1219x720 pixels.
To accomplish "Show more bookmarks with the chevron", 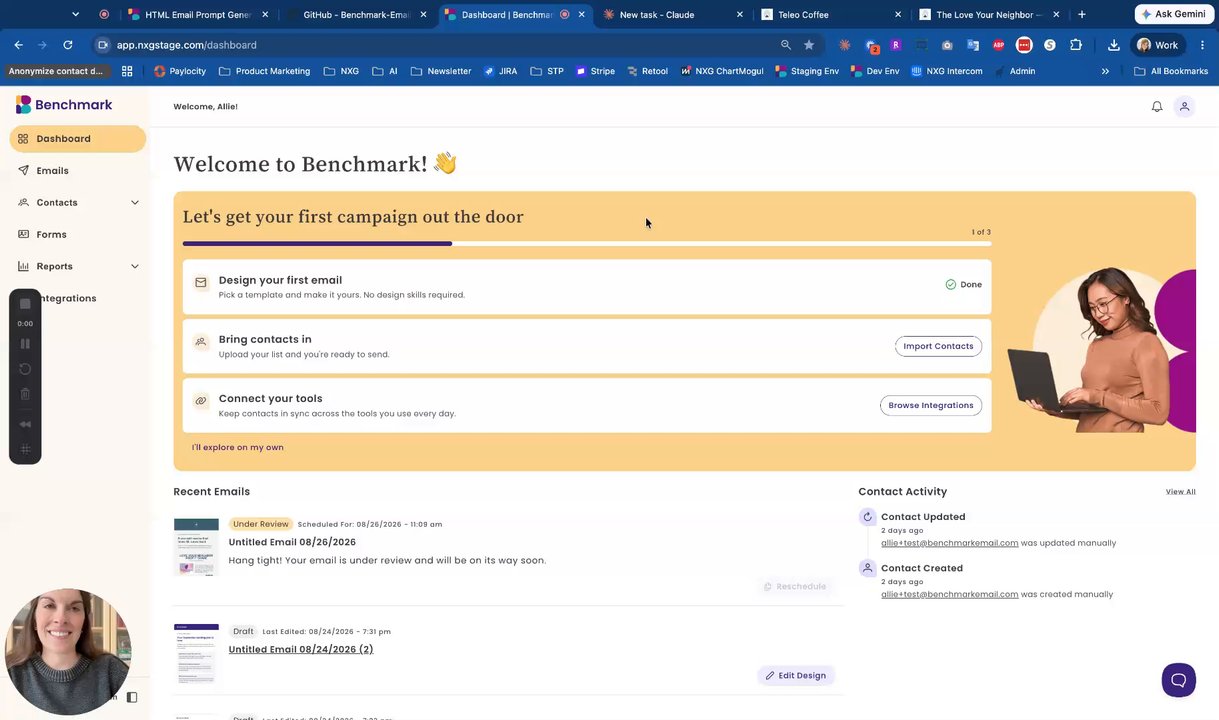I will (1105, 71).
